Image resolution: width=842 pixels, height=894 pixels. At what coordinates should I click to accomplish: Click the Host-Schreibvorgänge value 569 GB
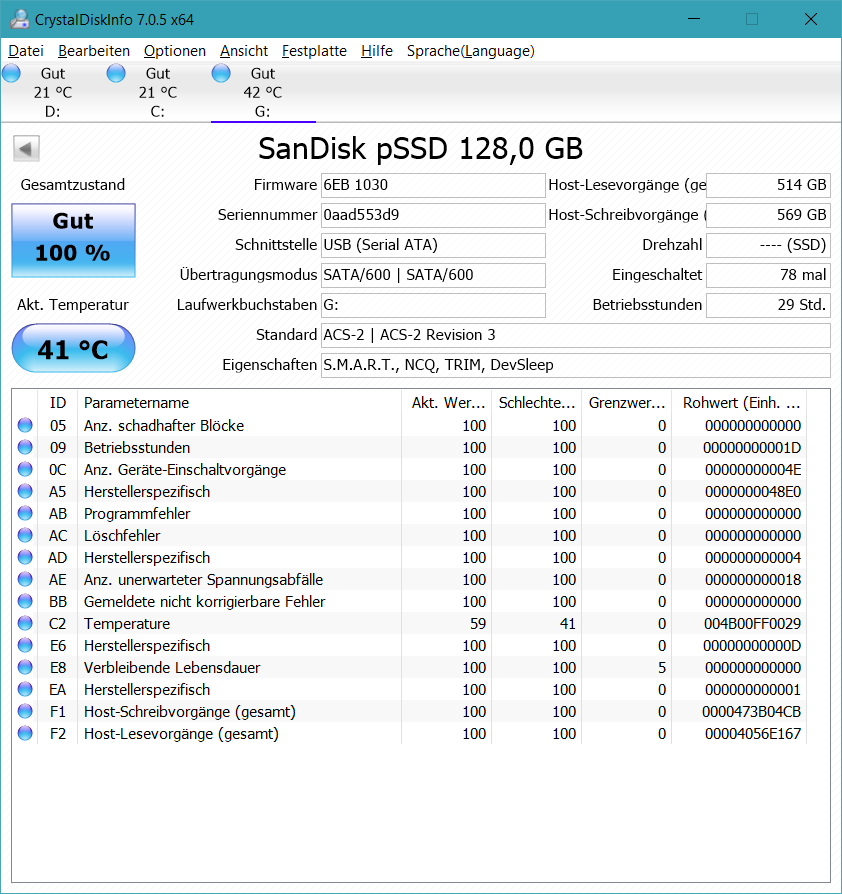pos(768,215)
